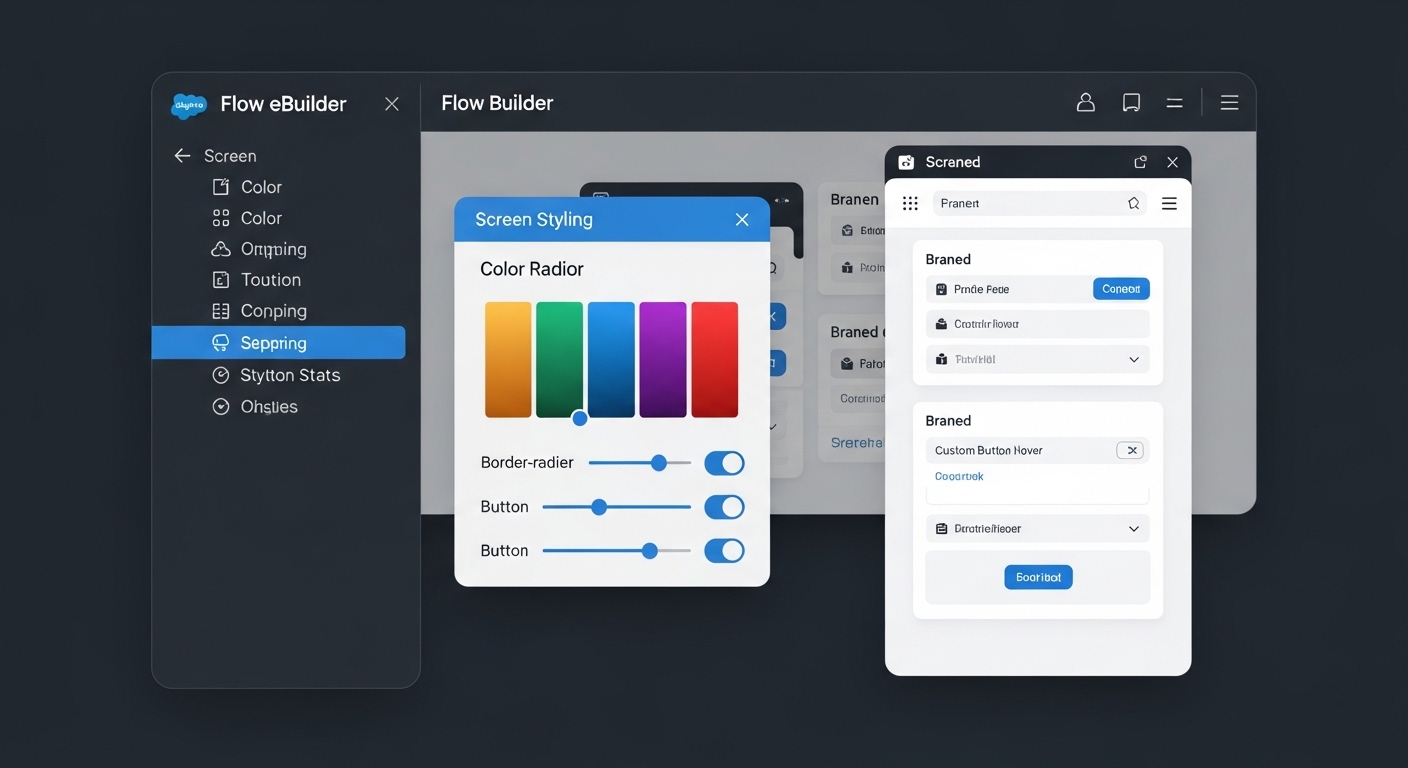Screen dimensions: 1408x768
Task: Click the grid-style Color icon in sidebar
Action: tap(220, 218)
